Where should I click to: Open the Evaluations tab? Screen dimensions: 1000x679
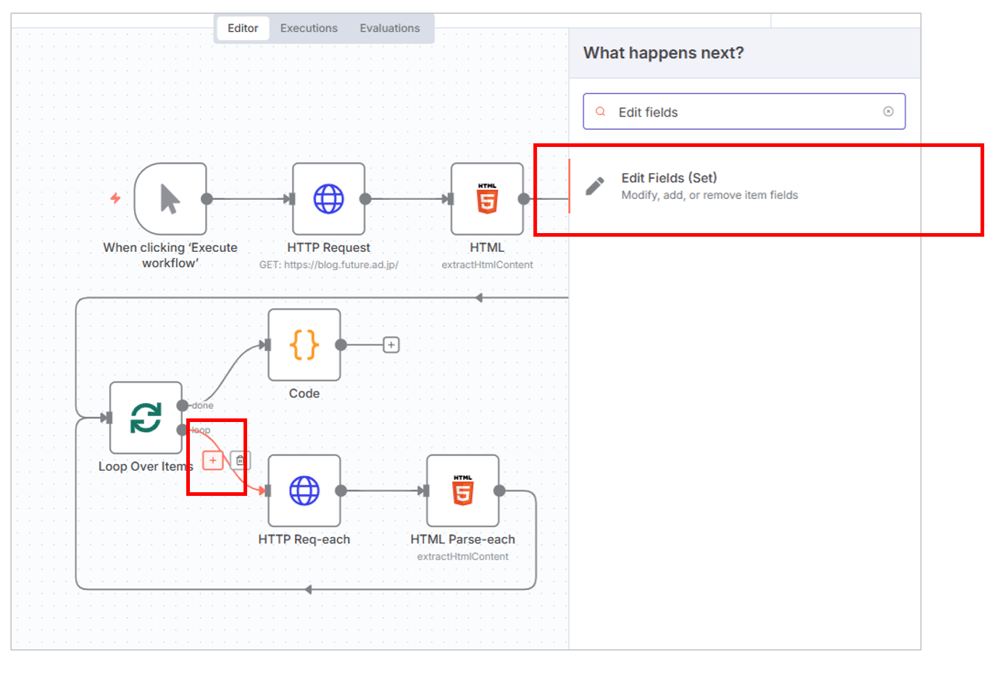click(x=390, y=28)
